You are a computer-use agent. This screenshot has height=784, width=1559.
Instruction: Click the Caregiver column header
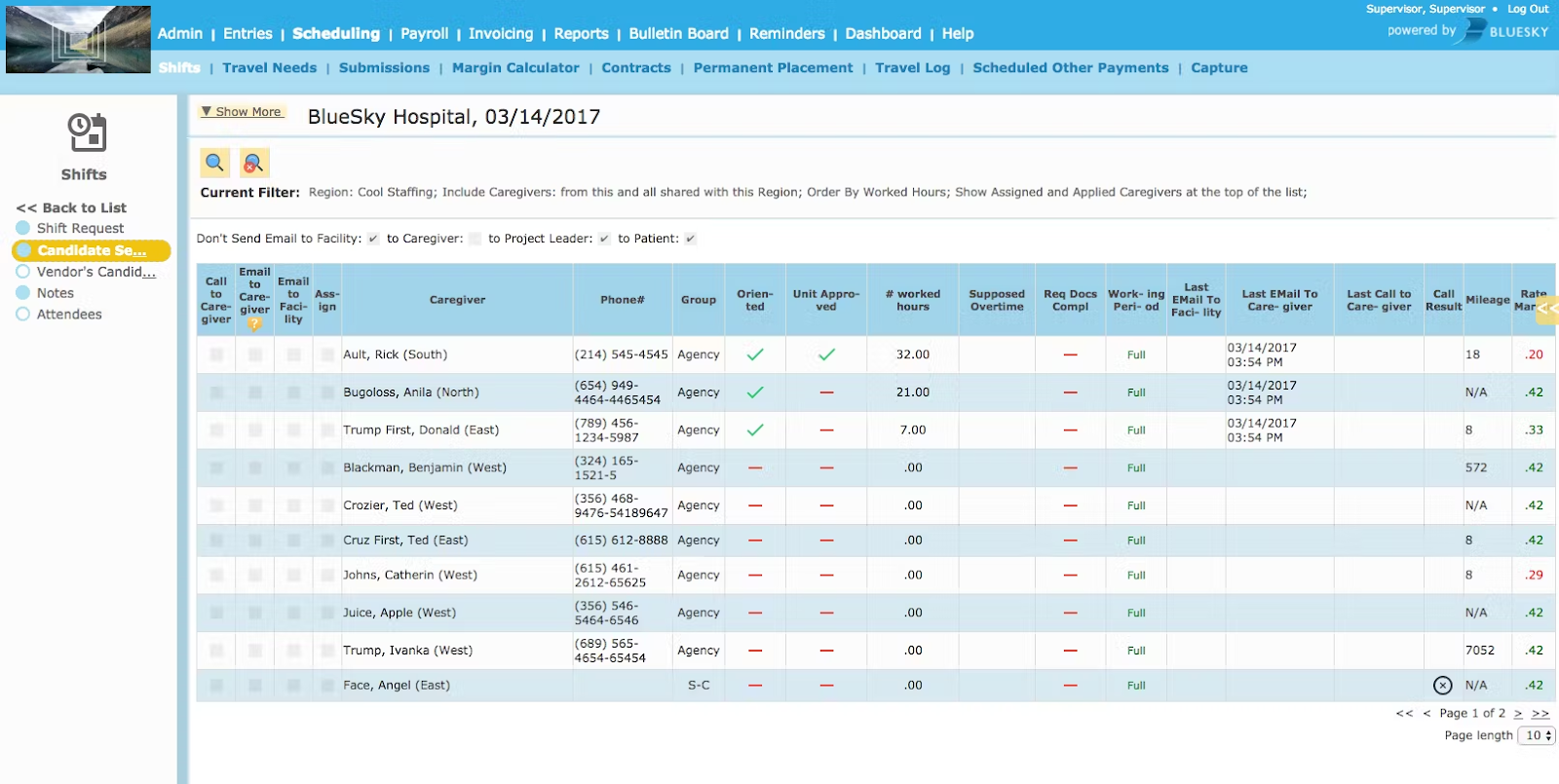coord(457,300)
